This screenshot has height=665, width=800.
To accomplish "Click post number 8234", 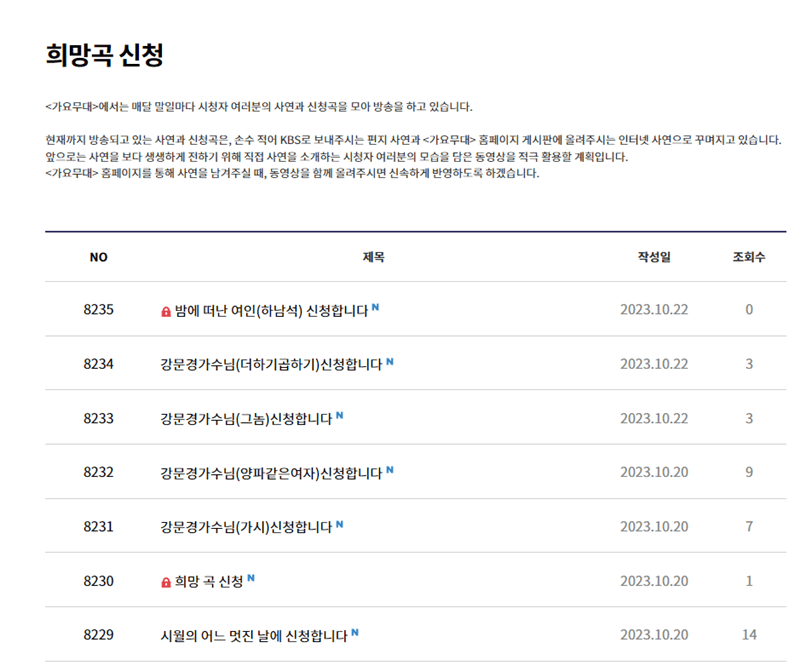I will pos(98,364).
